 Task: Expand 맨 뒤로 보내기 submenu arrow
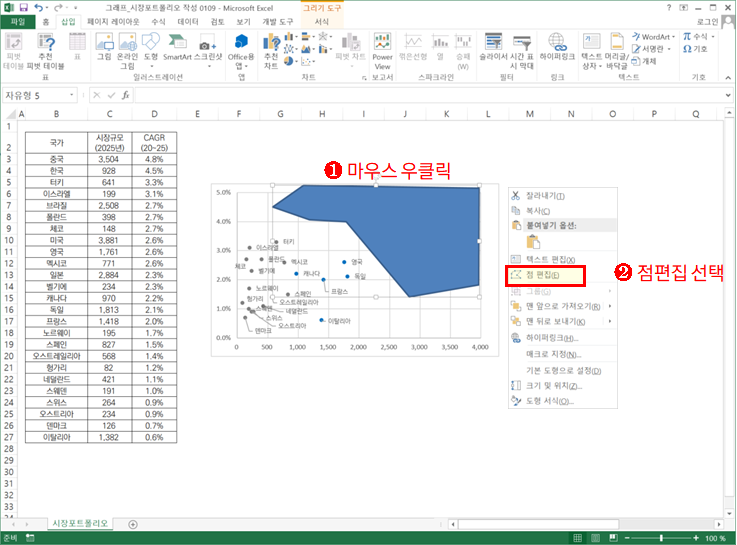610,321
